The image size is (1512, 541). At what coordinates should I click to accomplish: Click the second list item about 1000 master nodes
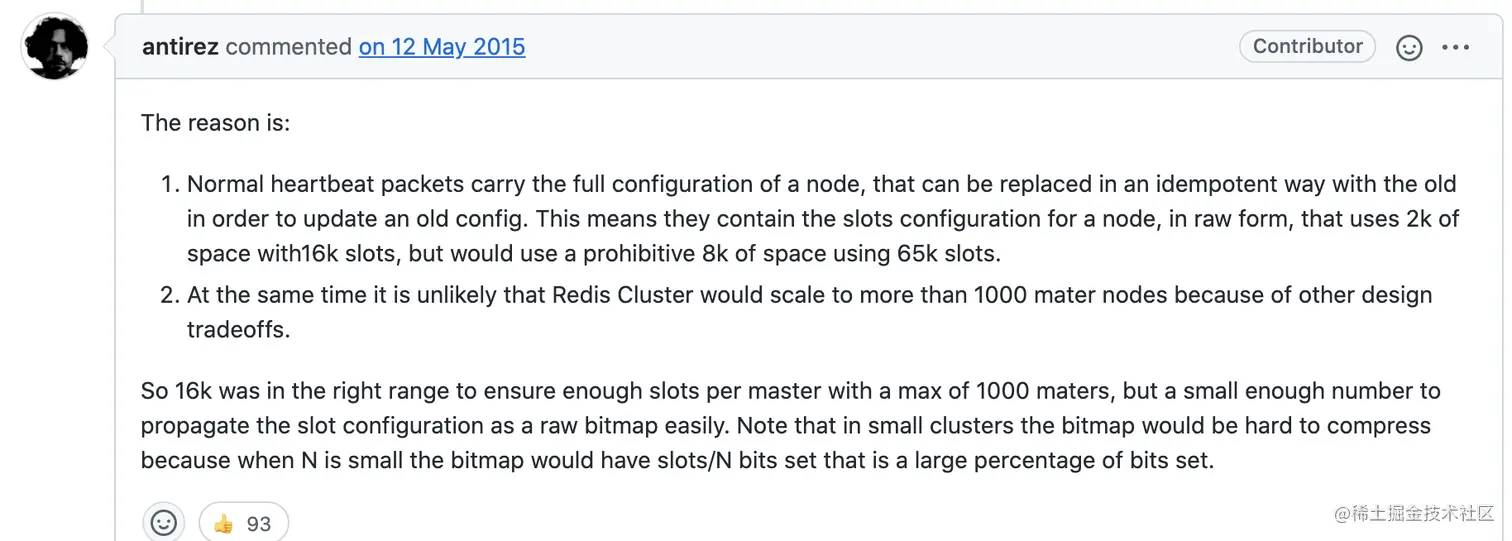pyautogui.click(x=808, y=296)
